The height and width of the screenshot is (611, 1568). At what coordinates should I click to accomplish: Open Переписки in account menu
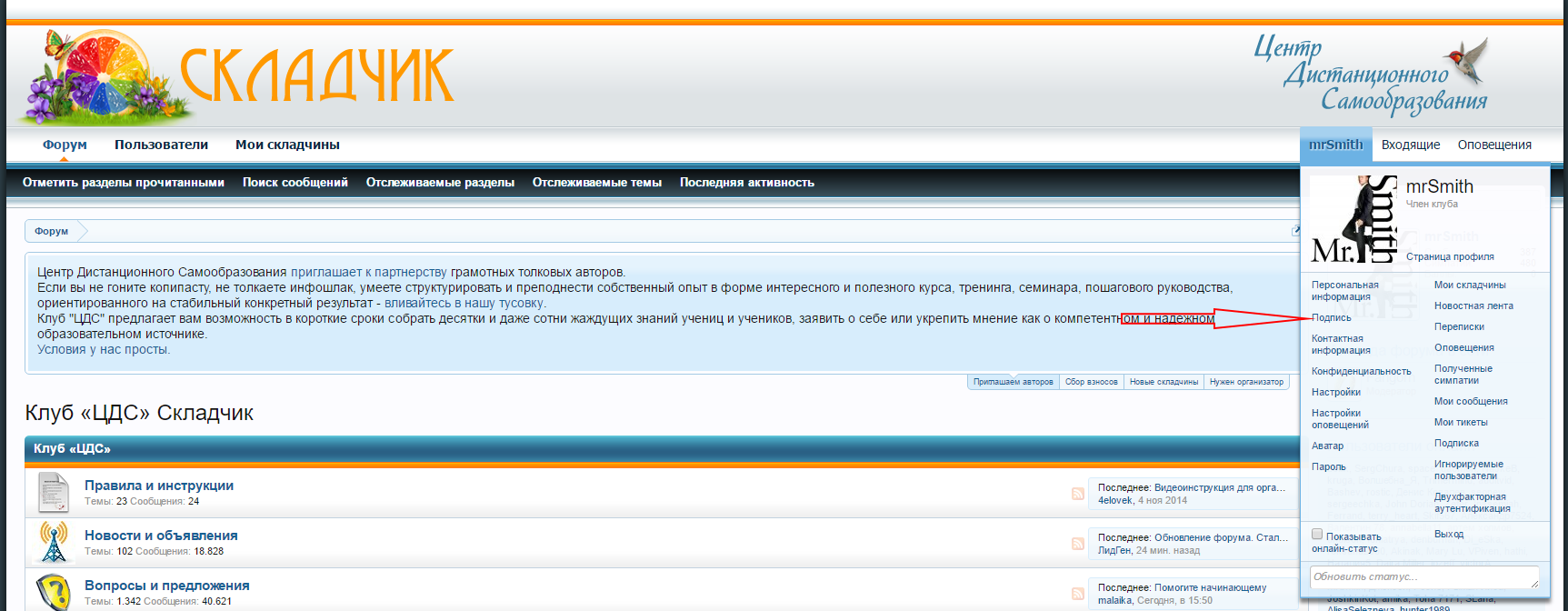[x=1459, y=327]
